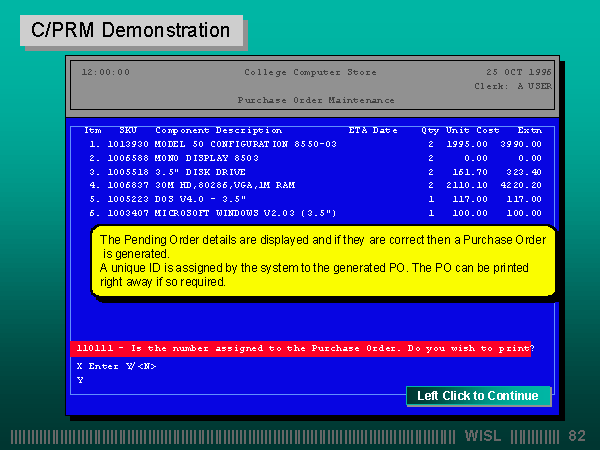Click the 12:00:00 time display
The image size is (600, 450).
[x=105, y=72]
